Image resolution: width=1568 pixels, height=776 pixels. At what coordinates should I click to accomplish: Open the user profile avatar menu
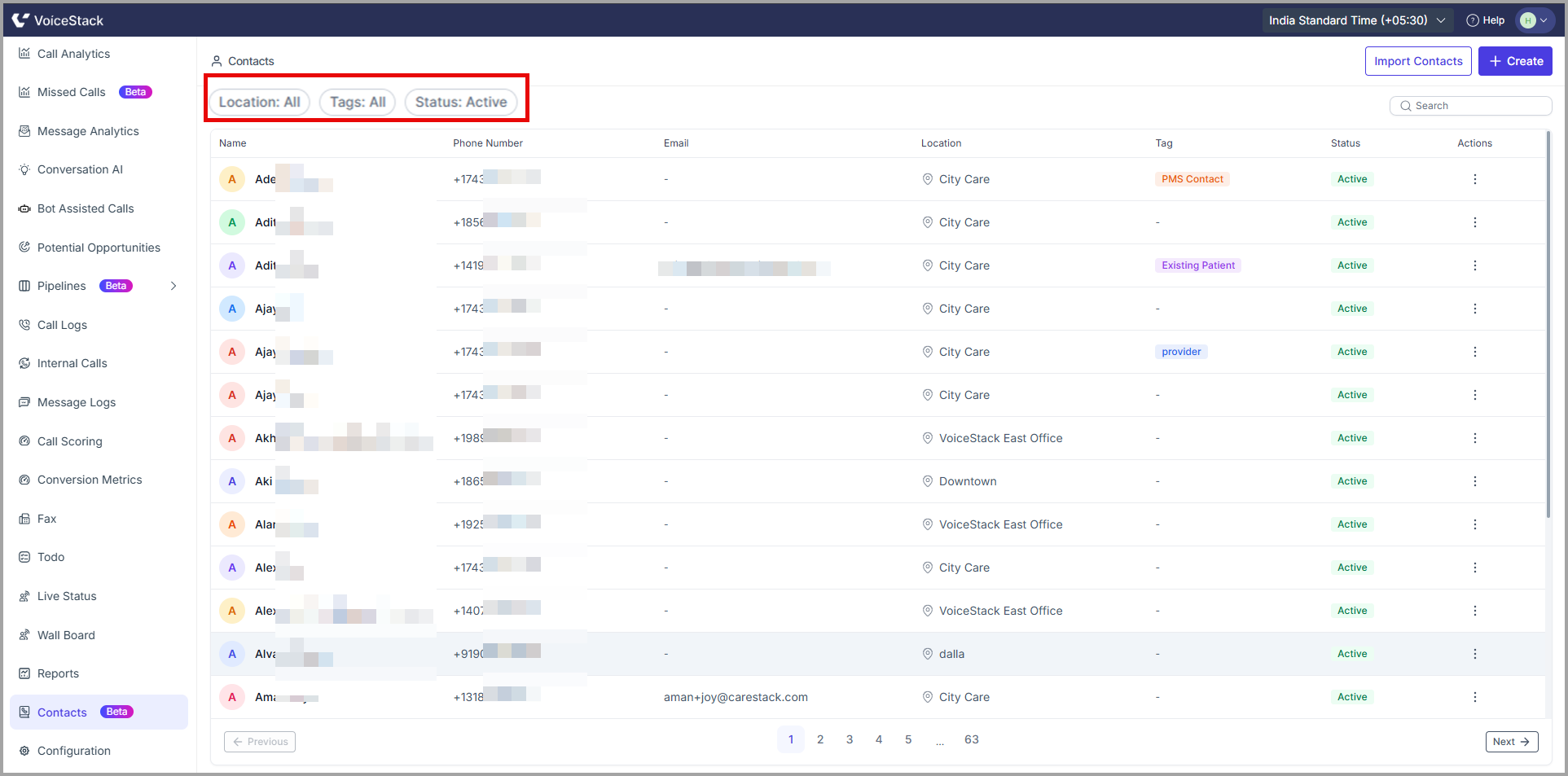1535,20
